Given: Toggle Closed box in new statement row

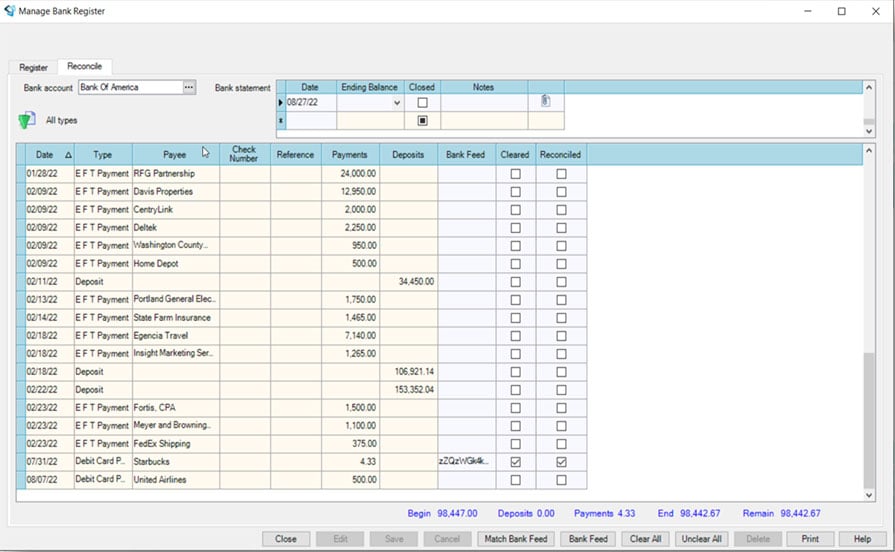Looking at the screenshot, I should coord(422,120).
